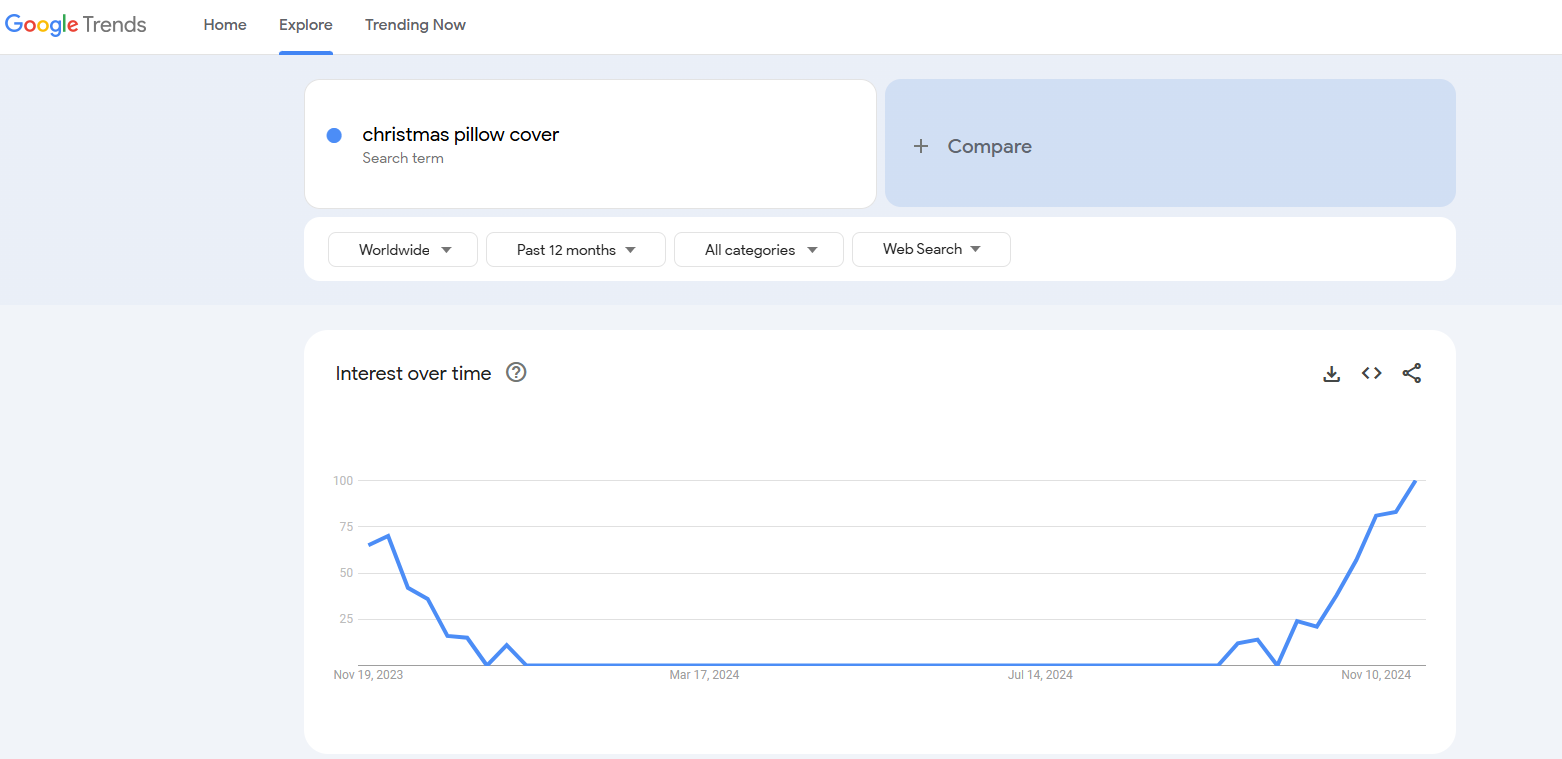Image resolution: width=1562 pixels, height=759 pixels.
Task: Click the 25 value on y-axis
Action: pyautogui.click(x=346, y=619)
